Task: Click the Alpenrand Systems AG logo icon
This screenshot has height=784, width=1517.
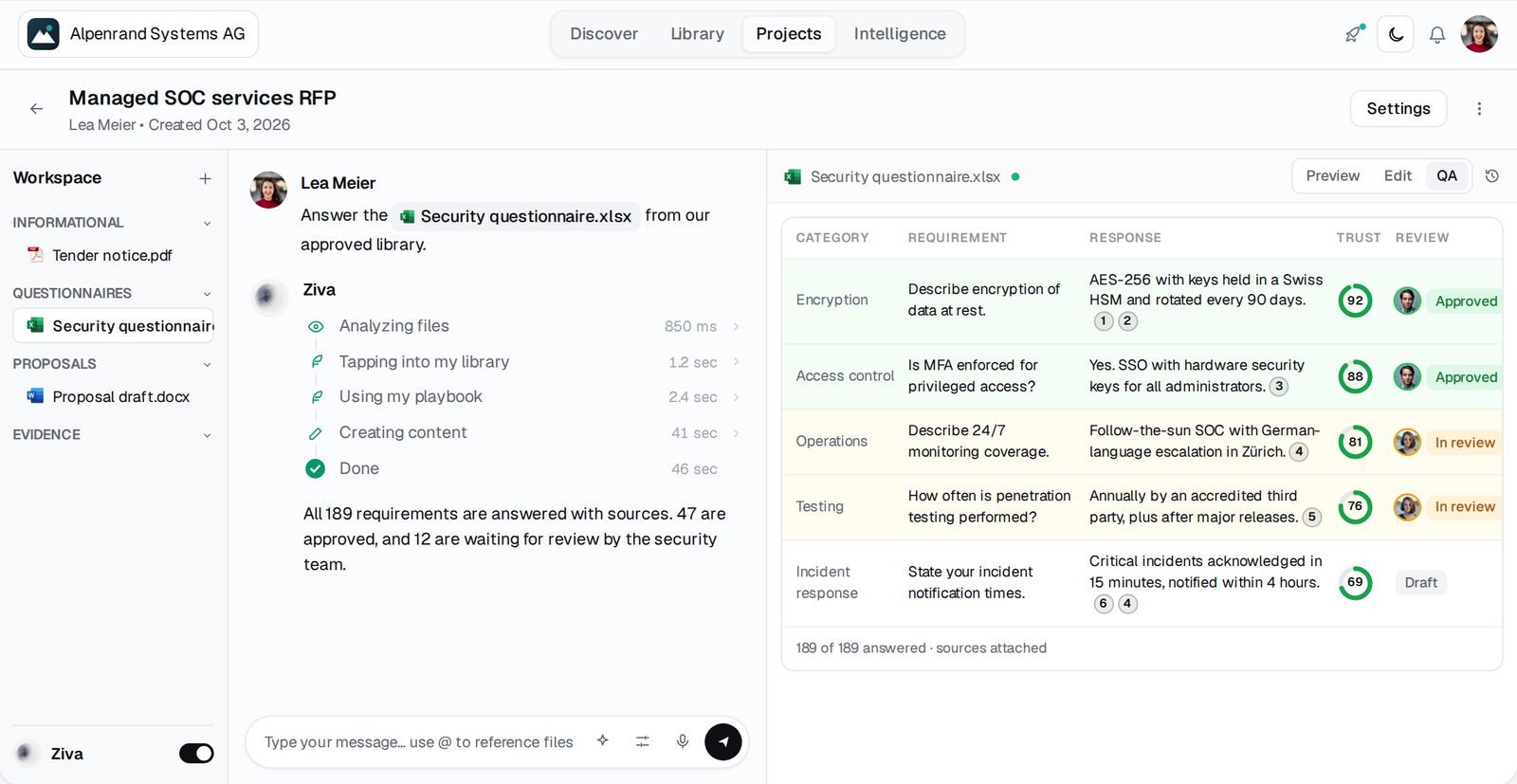Action: (x=44, y=34)
